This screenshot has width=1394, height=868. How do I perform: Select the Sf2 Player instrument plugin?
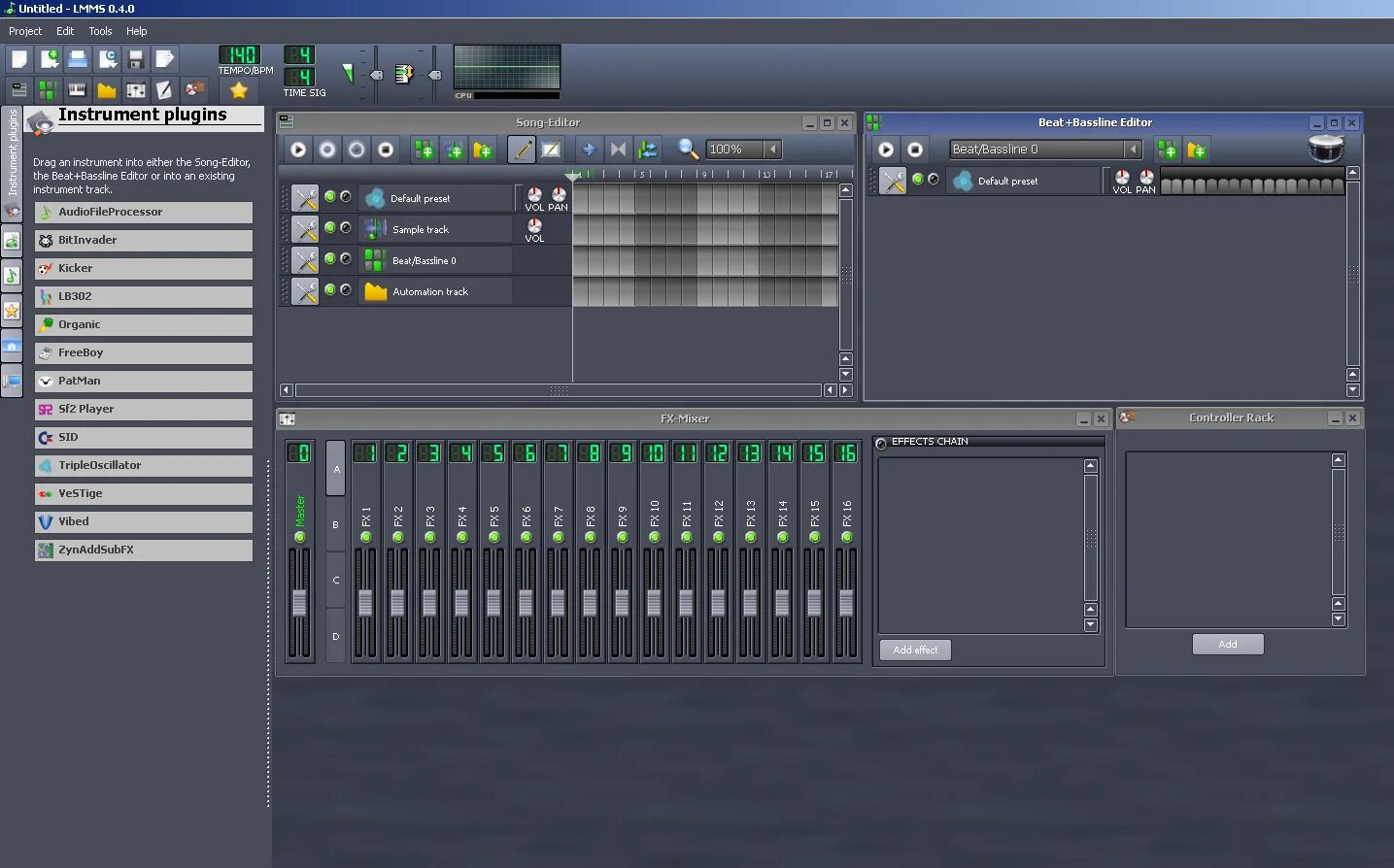144,410
